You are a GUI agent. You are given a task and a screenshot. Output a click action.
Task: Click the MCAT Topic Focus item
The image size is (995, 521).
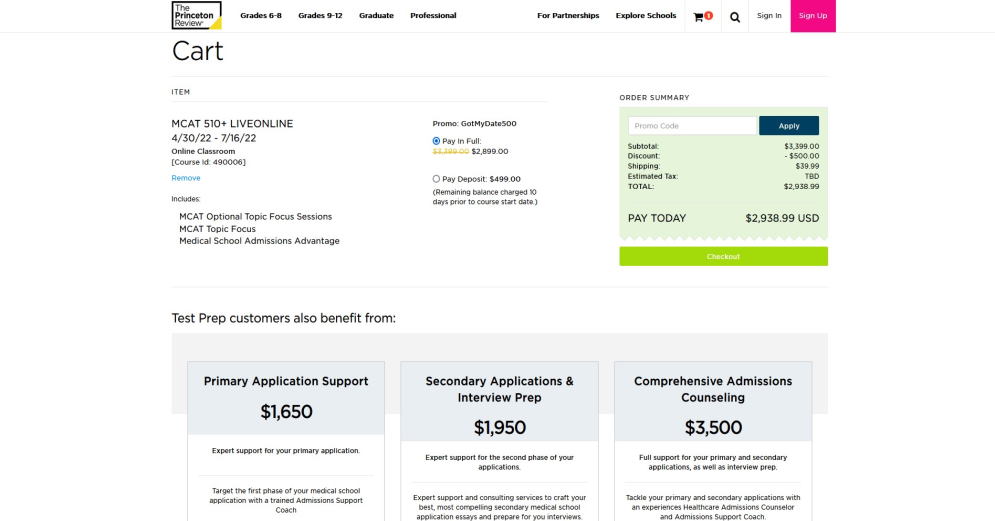pos(218,228)
